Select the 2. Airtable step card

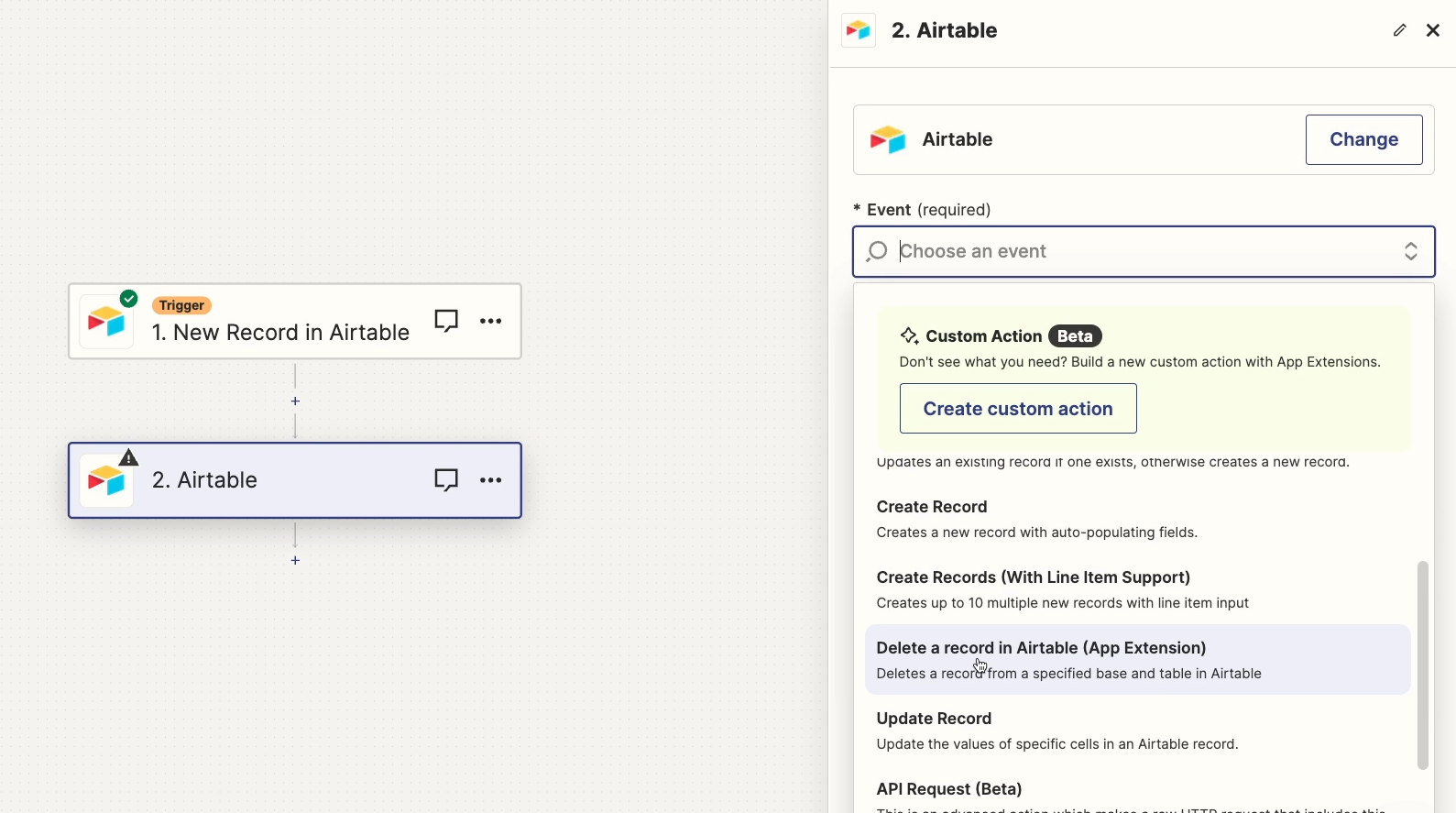coord(295,480)
